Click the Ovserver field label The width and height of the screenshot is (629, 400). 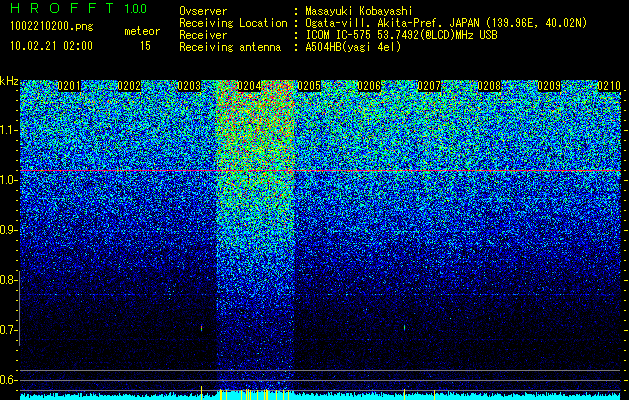click(203, 12)
